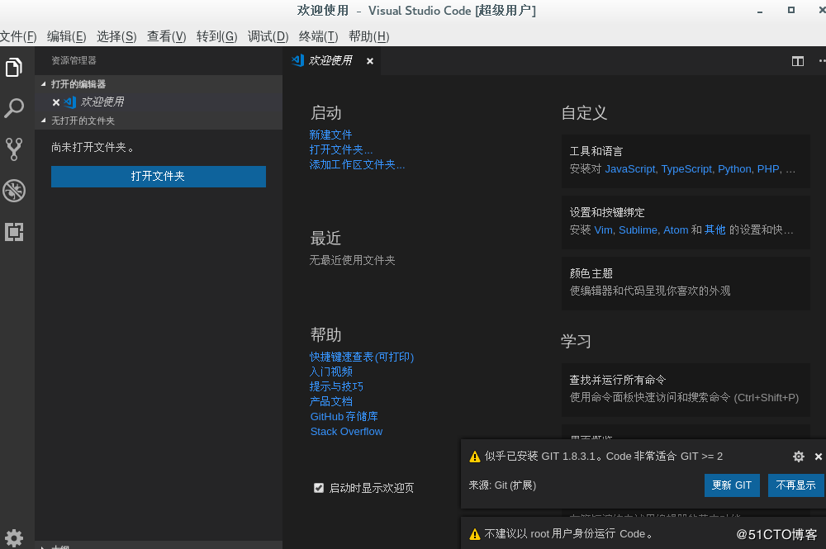
Task: Click the 添加工作区文件夹... link
Action: click(357, 165)
